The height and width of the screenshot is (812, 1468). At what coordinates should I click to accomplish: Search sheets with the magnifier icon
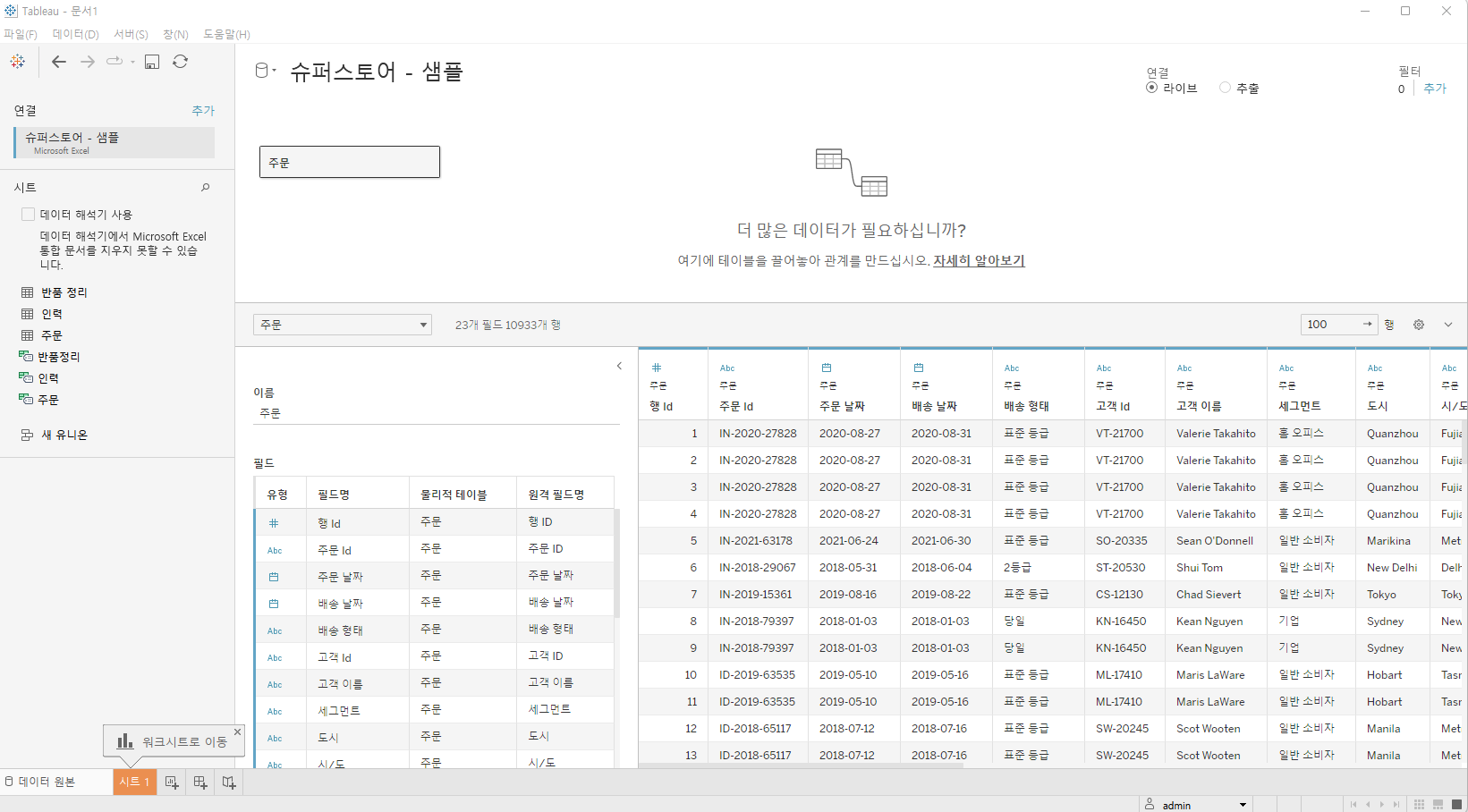tap(206, 187)
